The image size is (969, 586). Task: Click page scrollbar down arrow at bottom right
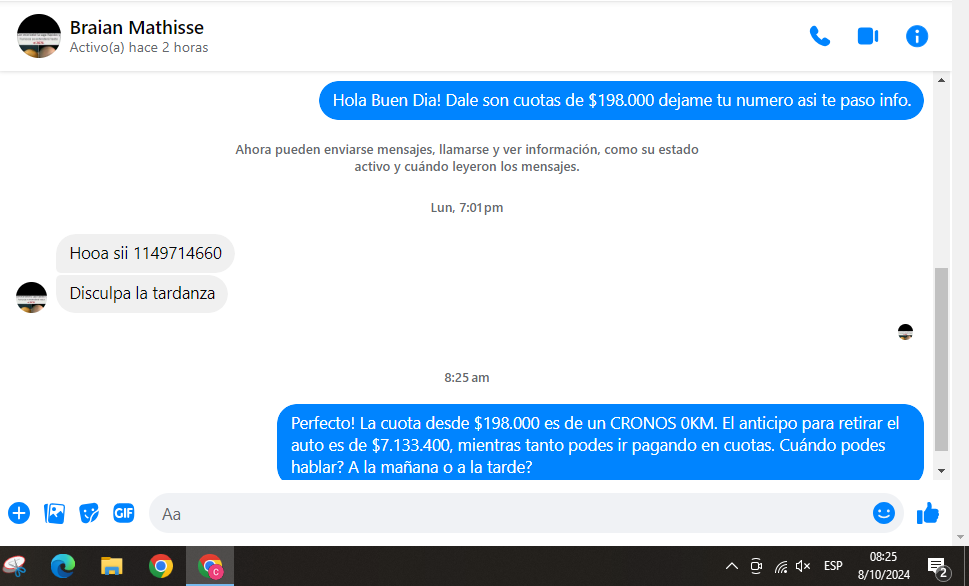[x=960, y=538]
